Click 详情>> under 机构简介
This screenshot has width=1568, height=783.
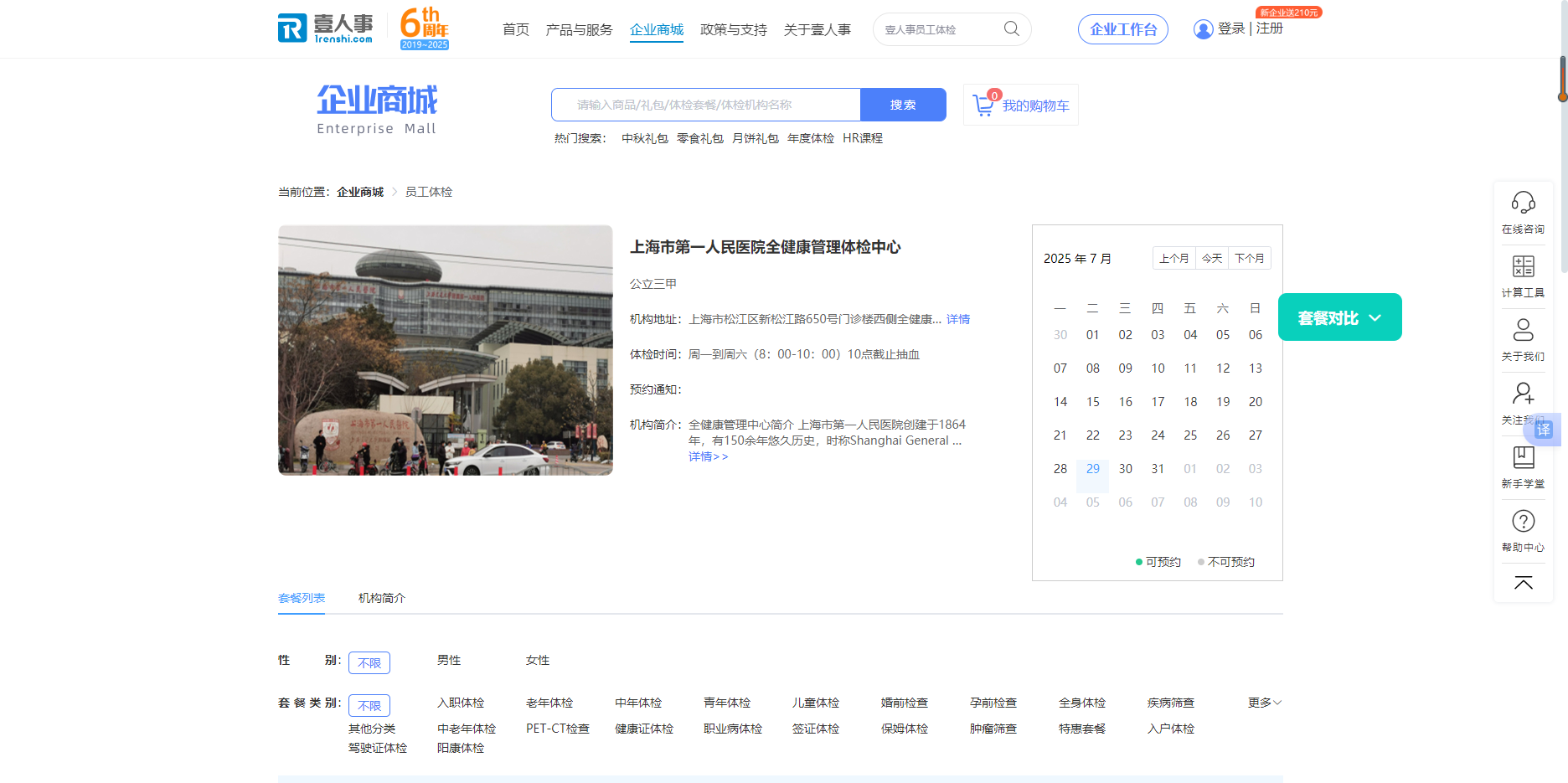pyautogui.click(x=709, y=456)
